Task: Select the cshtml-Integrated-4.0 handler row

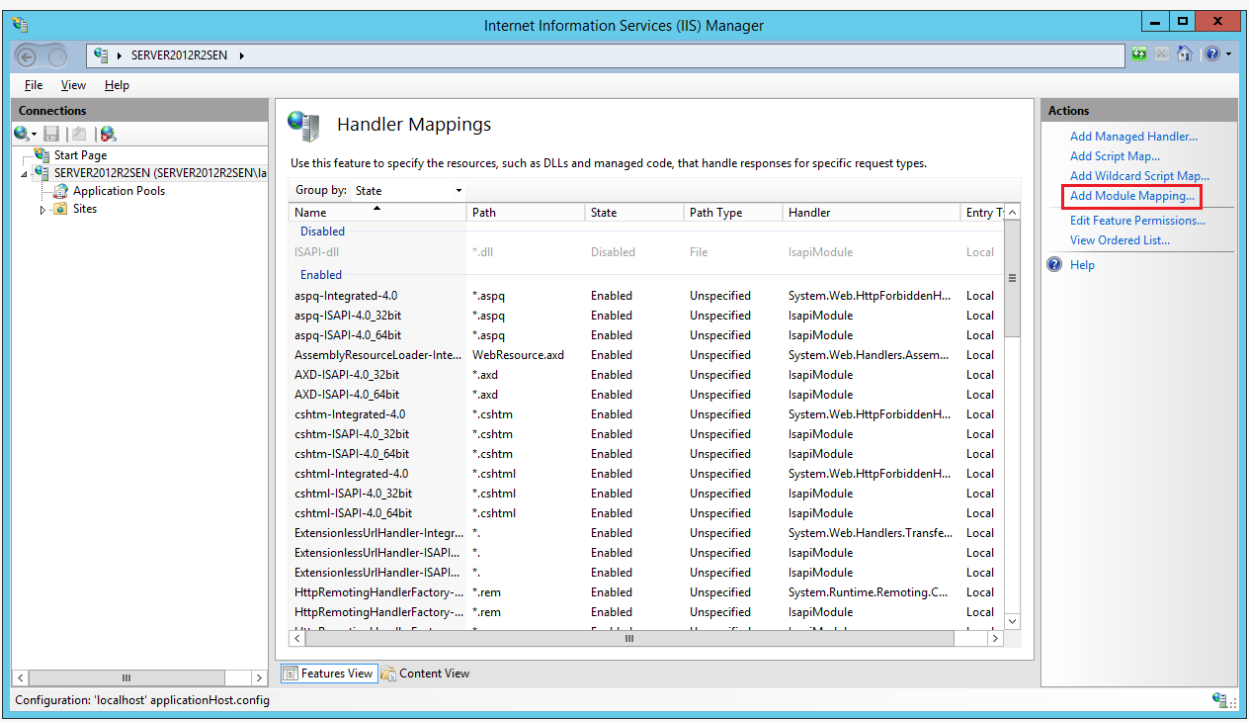Action: pos(351,474)
